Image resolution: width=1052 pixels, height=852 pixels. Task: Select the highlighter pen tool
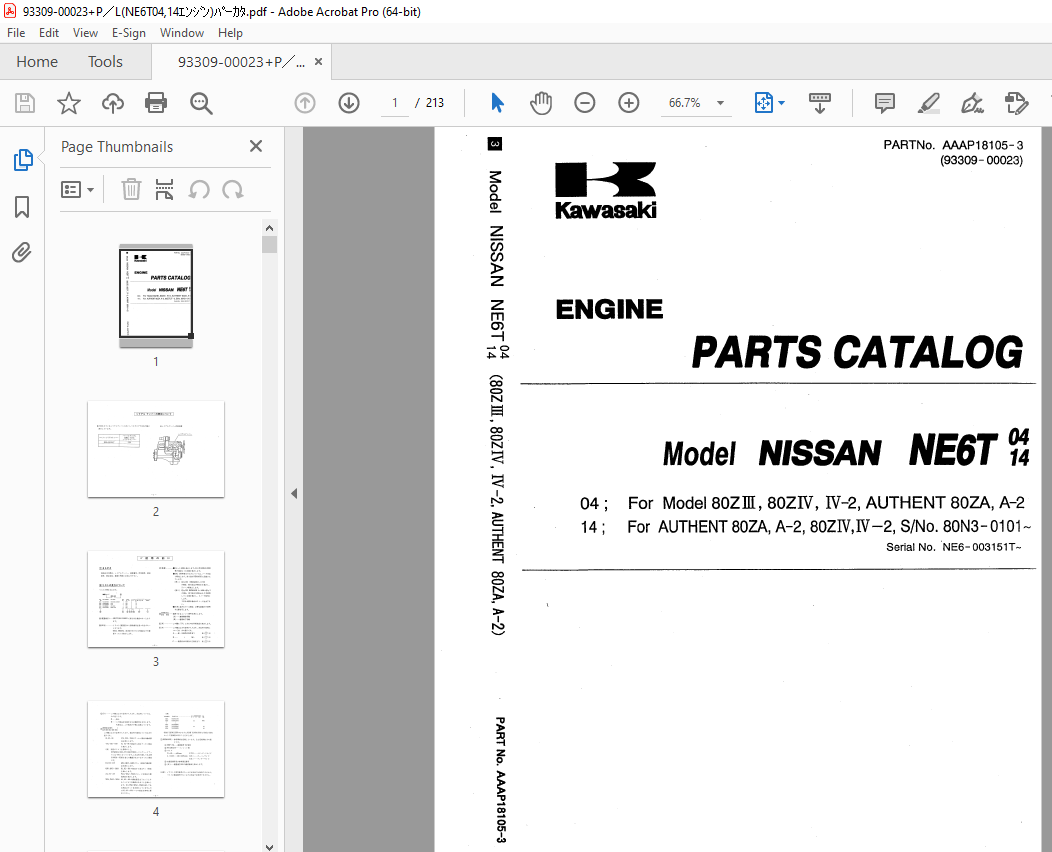929,103
